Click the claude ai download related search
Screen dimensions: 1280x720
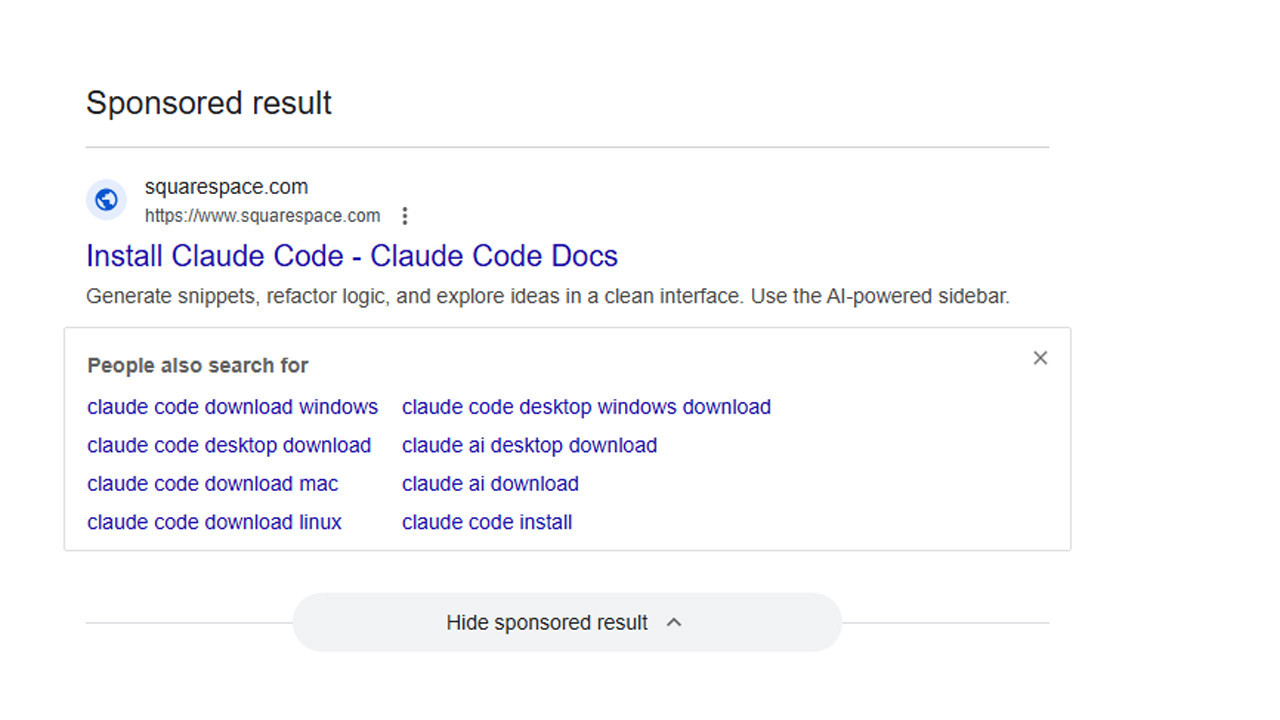490,484
